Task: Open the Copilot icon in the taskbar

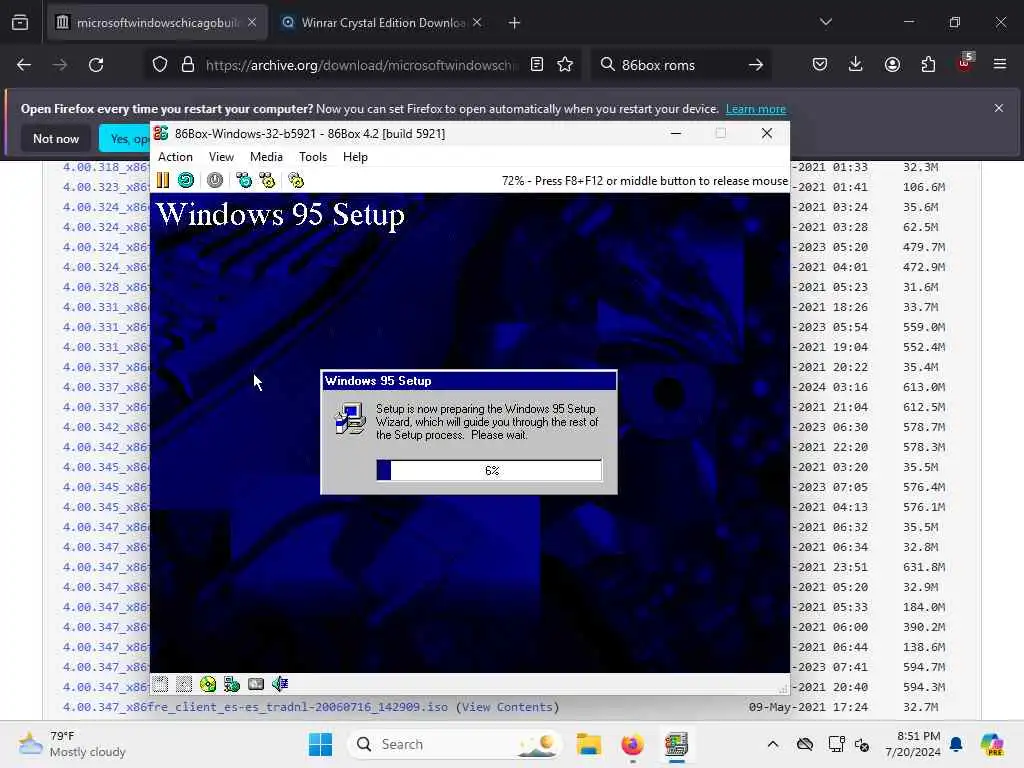Action: coord(992,744)
